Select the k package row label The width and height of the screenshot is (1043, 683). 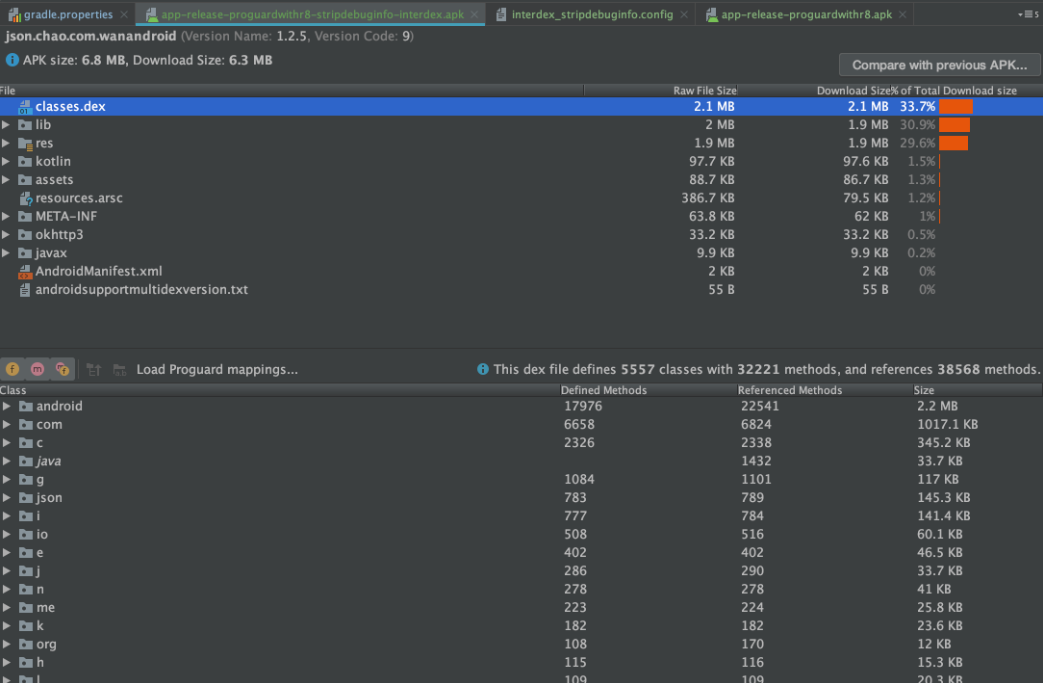point(40,626)
